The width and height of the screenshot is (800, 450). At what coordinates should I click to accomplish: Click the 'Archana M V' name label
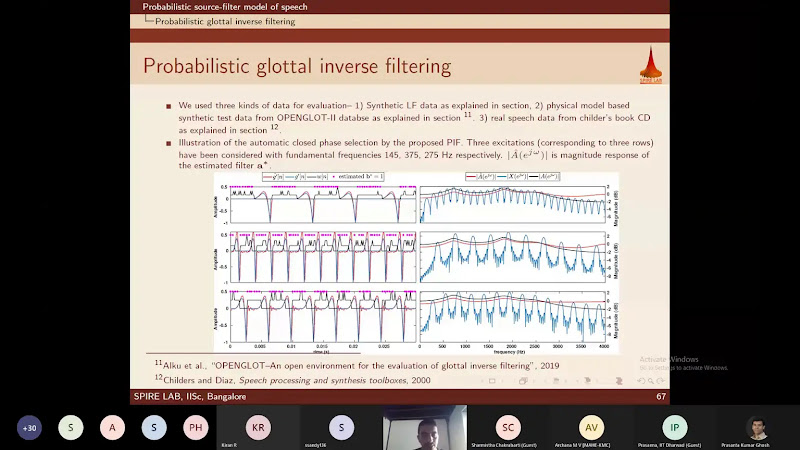[x=582, y=445]
